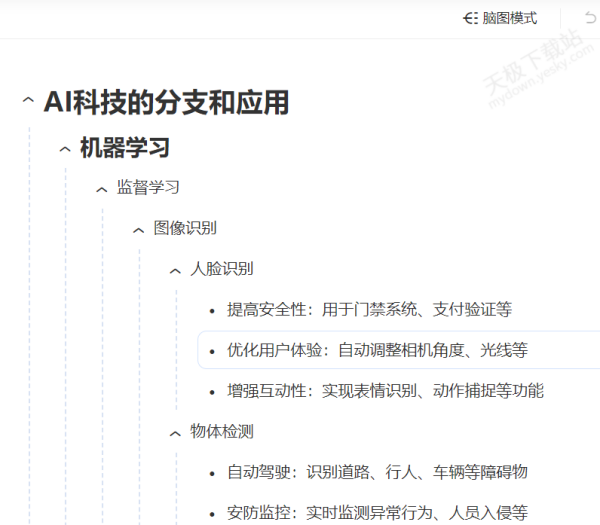Collapse the AI科技的分支和应用 root node
The width and height of the screenshot is (600, 525).
click(x=28, y=101)
